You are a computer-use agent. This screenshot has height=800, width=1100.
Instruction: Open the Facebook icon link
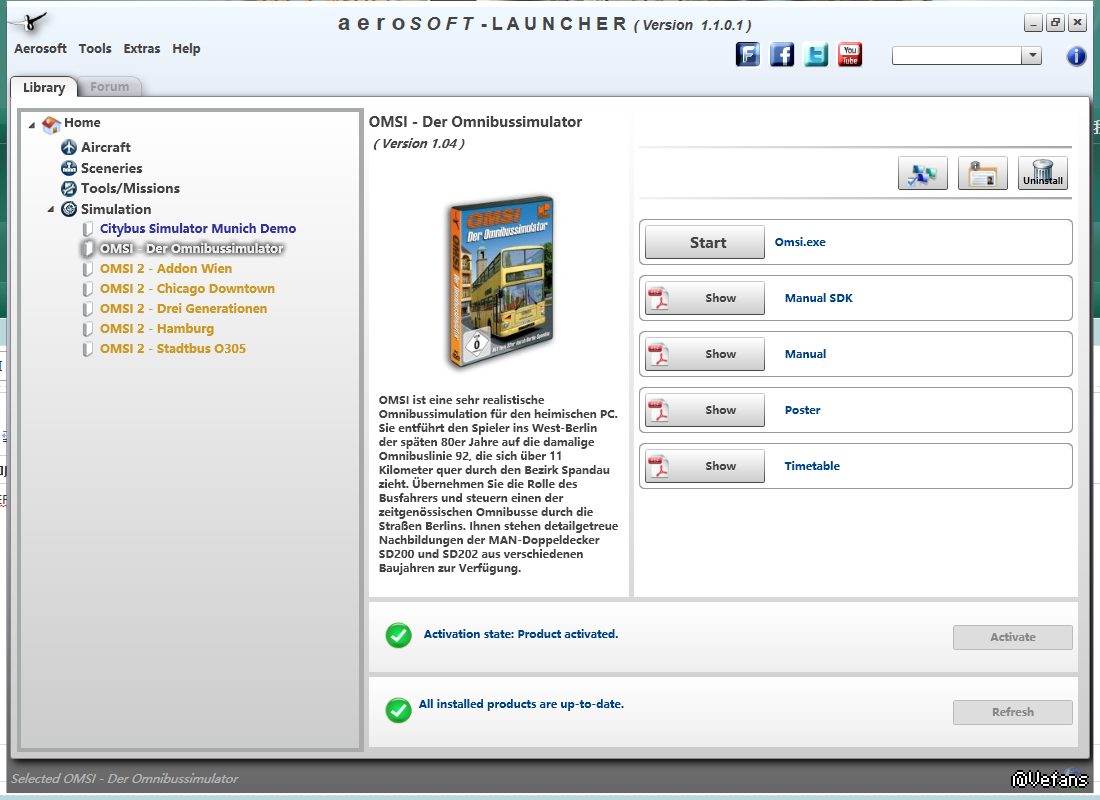click(782, 54)
